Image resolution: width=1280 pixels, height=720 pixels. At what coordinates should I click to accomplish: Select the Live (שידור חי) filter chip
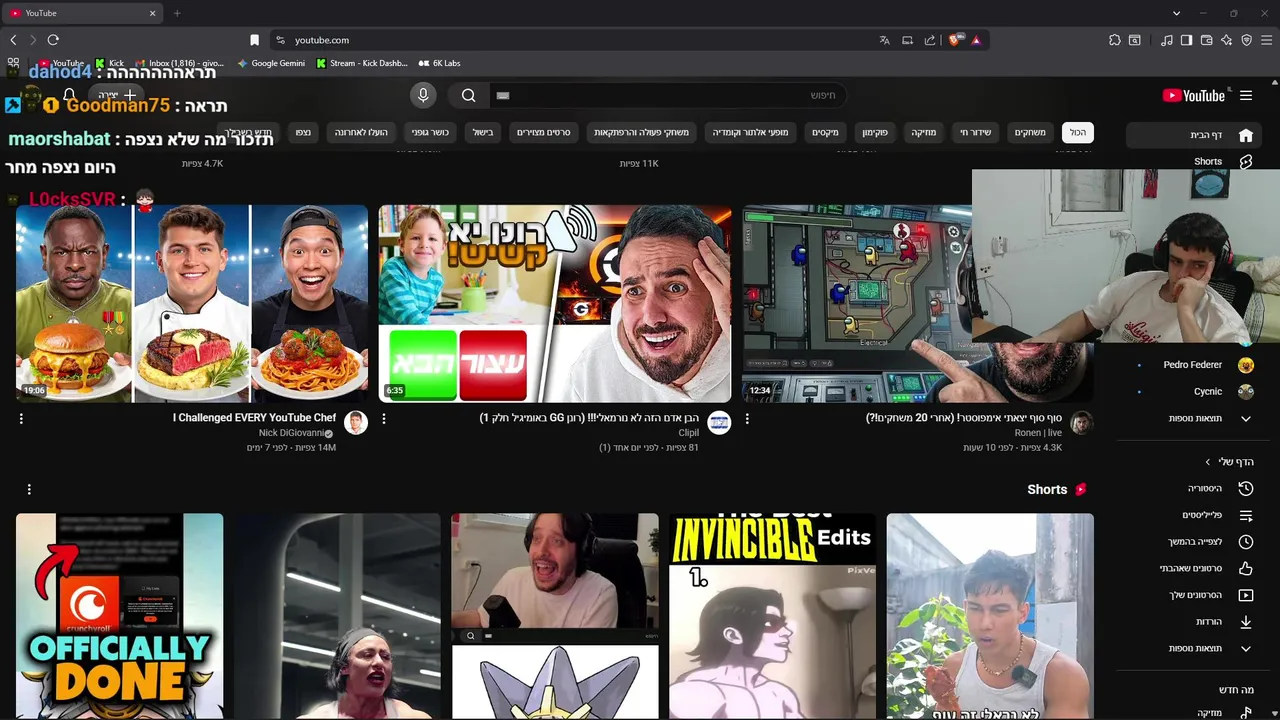click(975, 132)
